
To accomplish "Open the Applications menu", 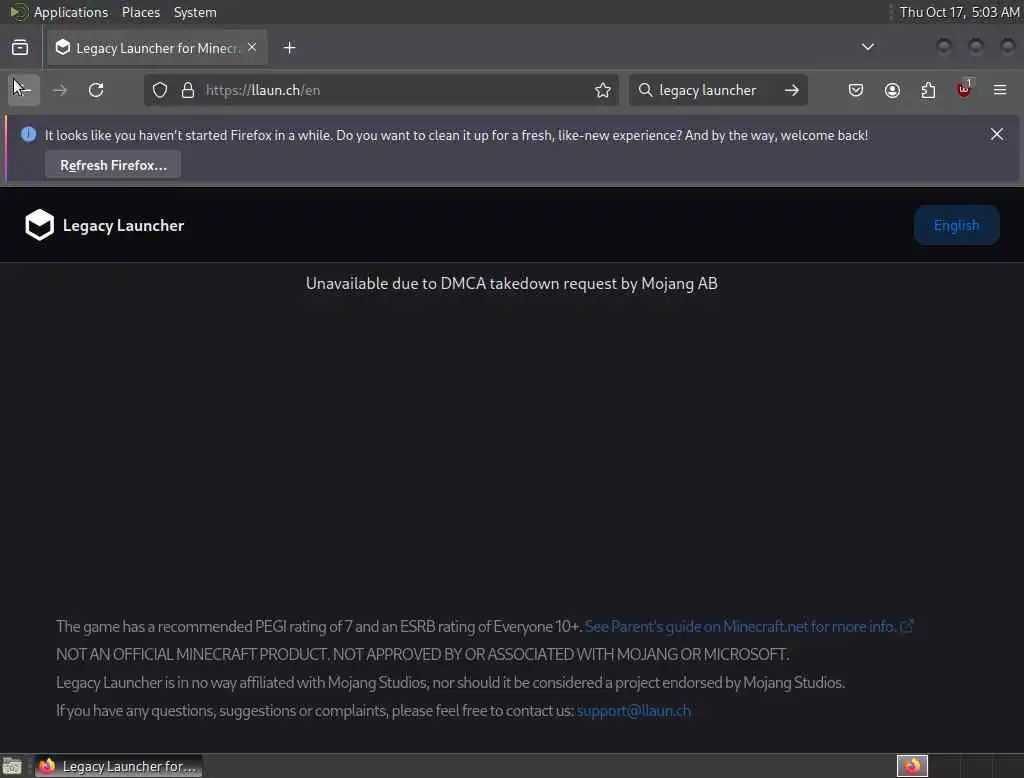I will [71, 12].
